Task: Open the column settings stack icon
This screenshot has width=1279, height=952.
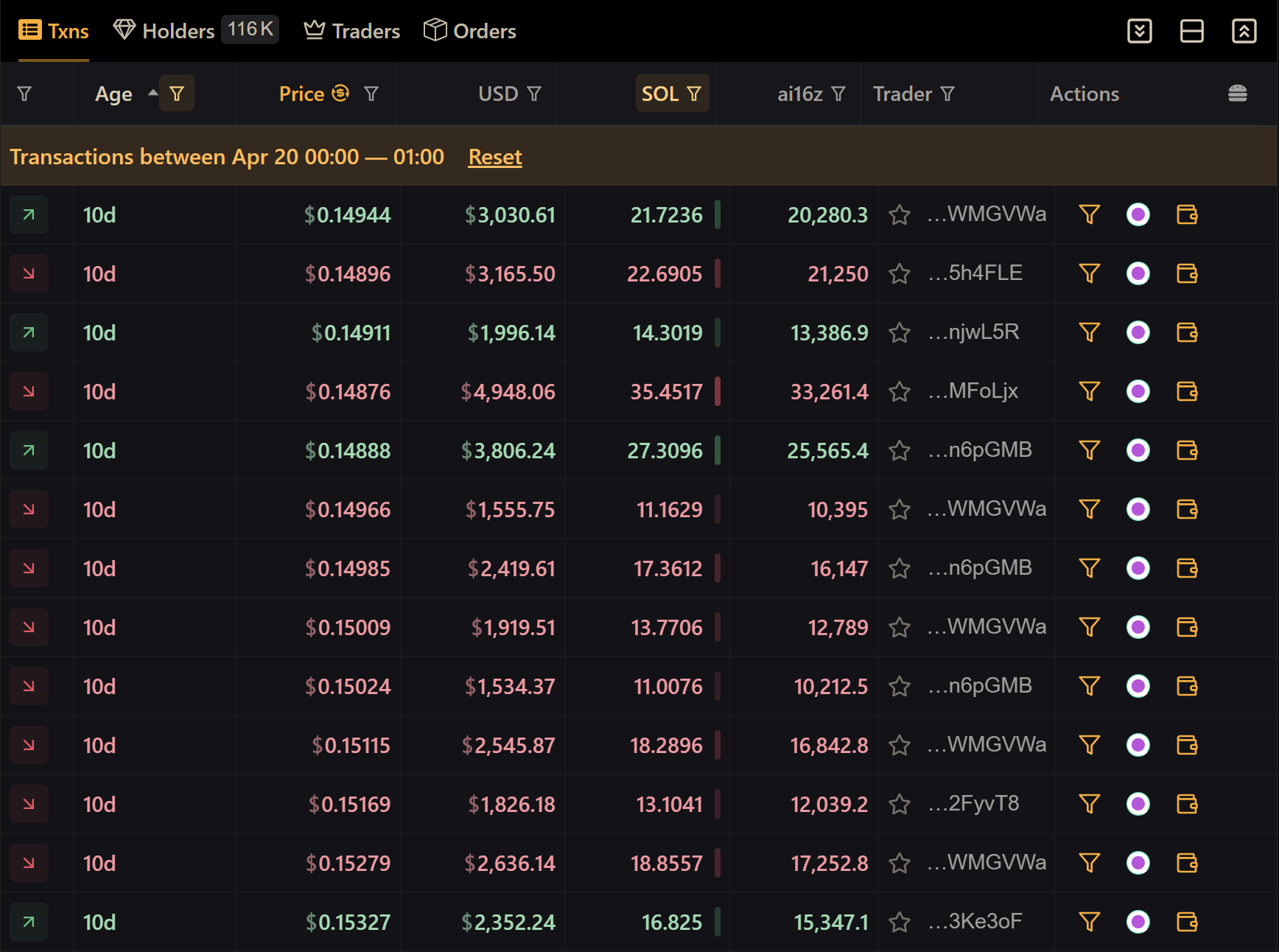Action: tap(1237, 94)
